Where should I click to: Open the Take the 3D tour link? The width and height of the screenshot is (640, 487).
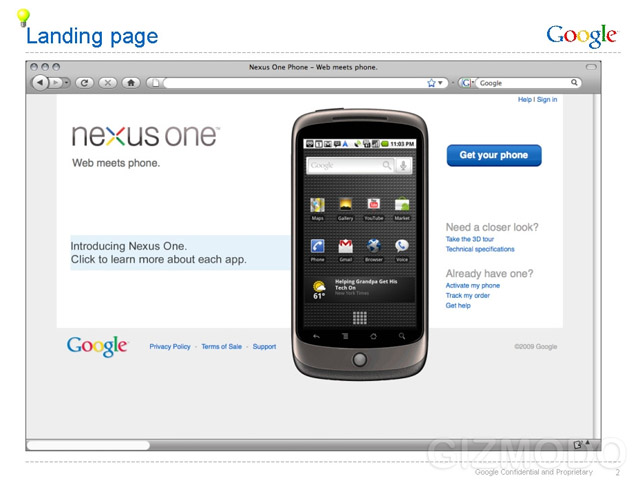470,239
